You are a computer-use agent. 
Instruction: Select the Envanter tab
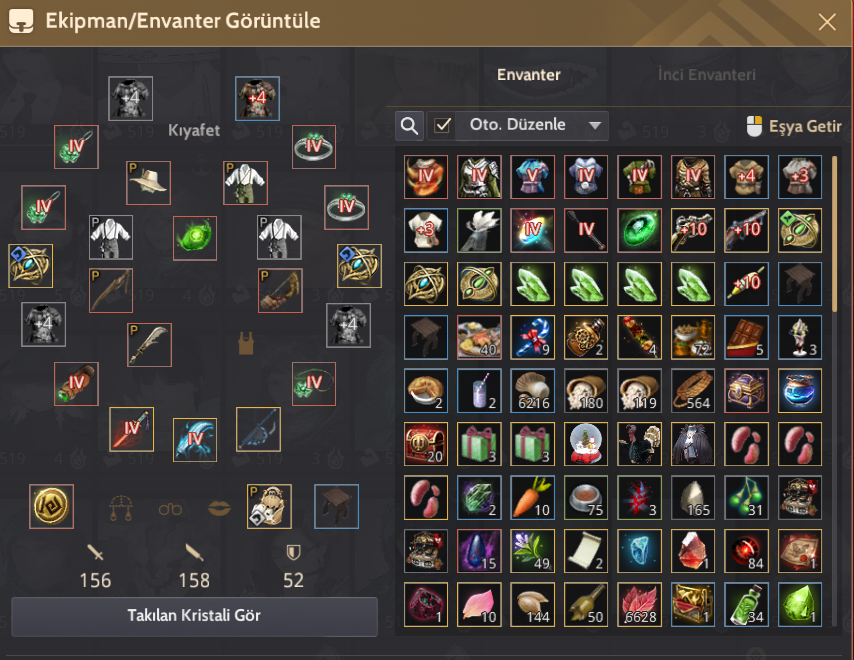tap(528, 75)
